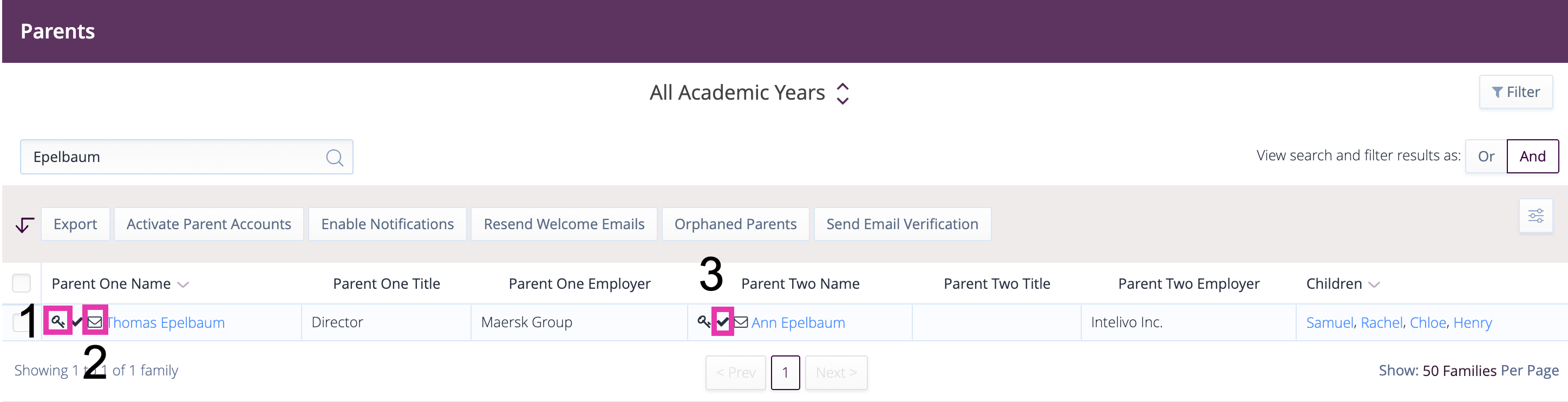Open the Thomas Epelbaum profile link
The height and width of the screenshot is (402, 1568).
tap(166, 322)
